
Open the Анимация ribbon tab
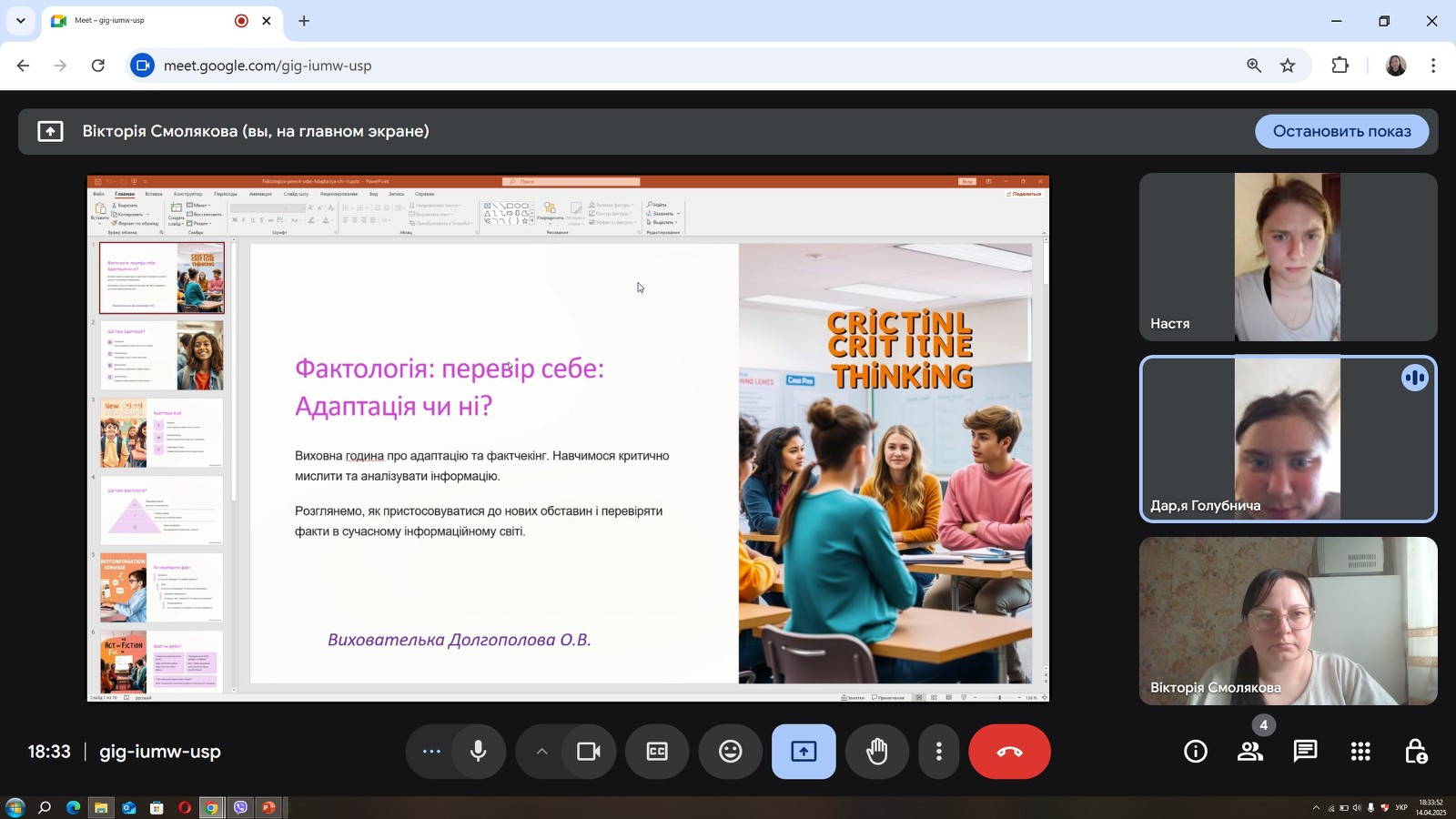tap(260, 194)
